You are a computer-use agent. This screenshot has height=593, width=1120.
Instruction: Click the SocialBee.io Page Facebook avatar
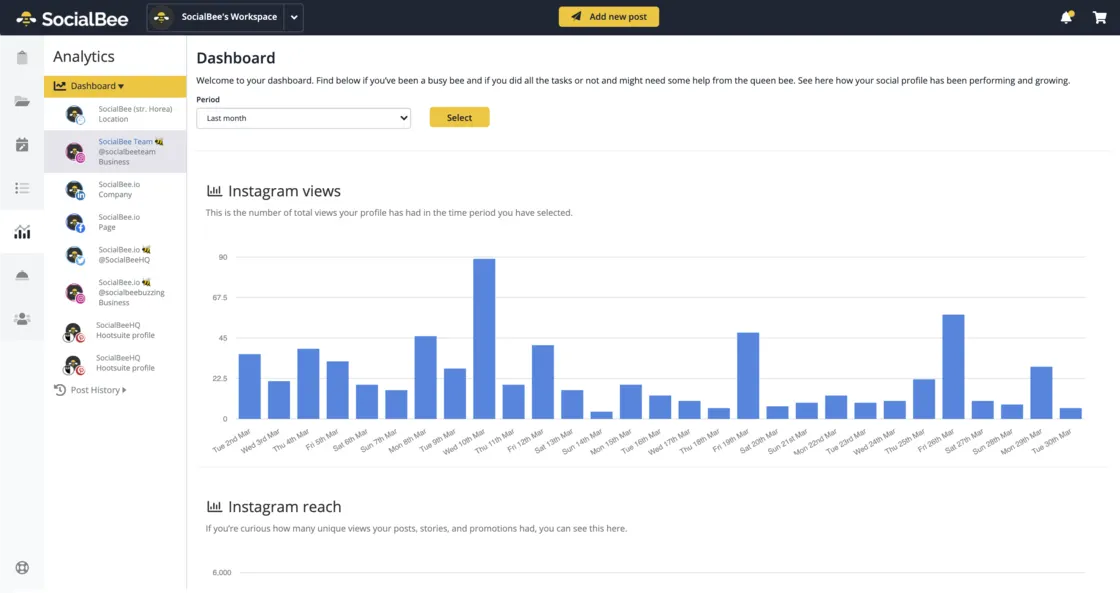pyautogui.click(x=74, y=223)
